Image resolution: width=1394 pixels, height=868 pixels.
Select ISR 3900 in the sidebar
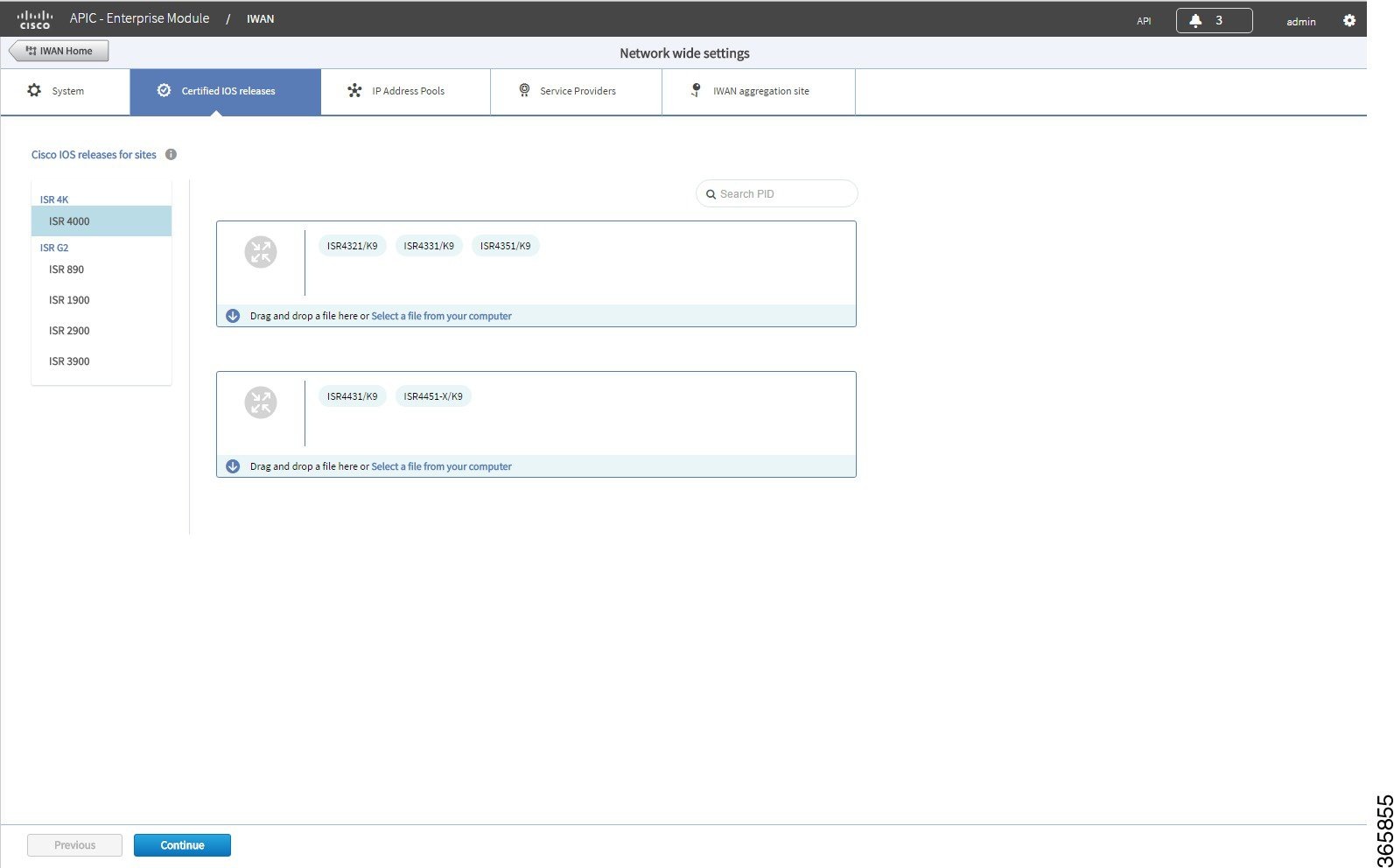[102, 361]
